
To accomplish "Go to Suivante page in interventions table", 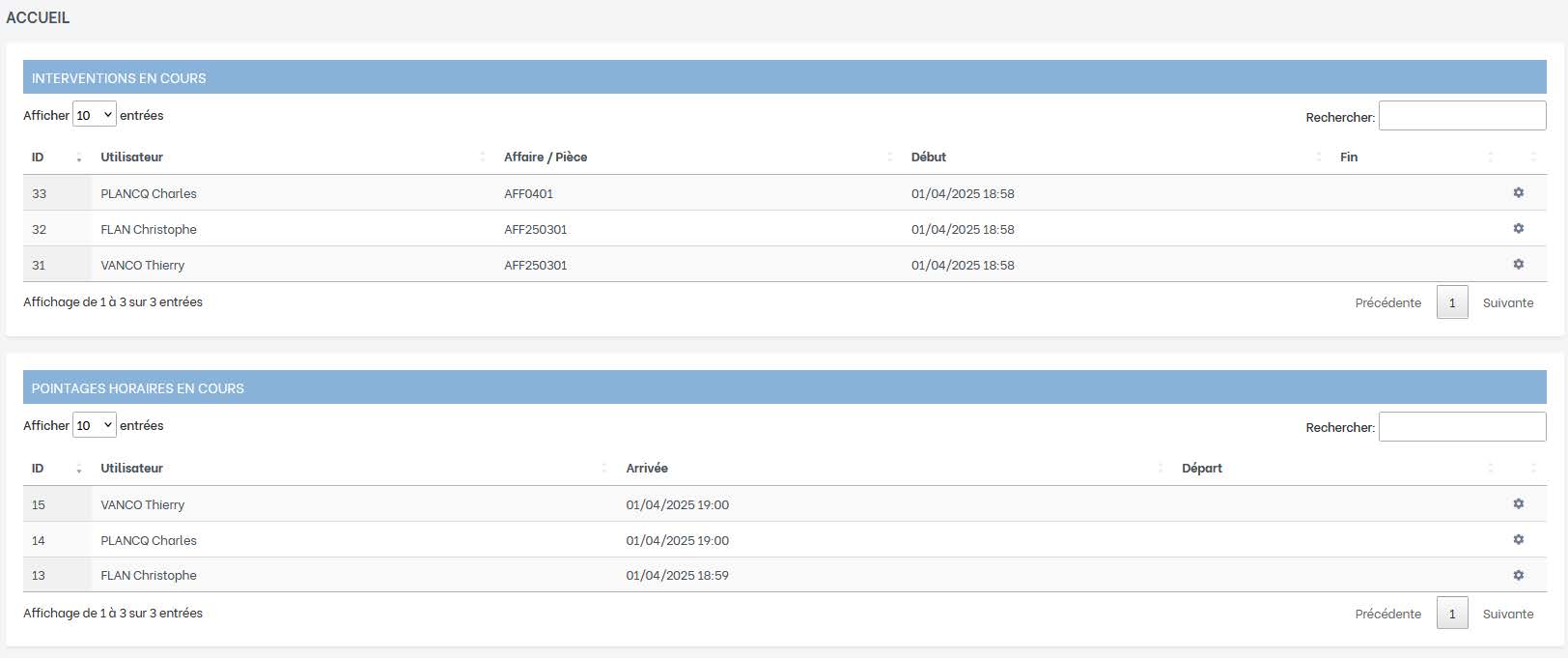I will coord(1508,302).
